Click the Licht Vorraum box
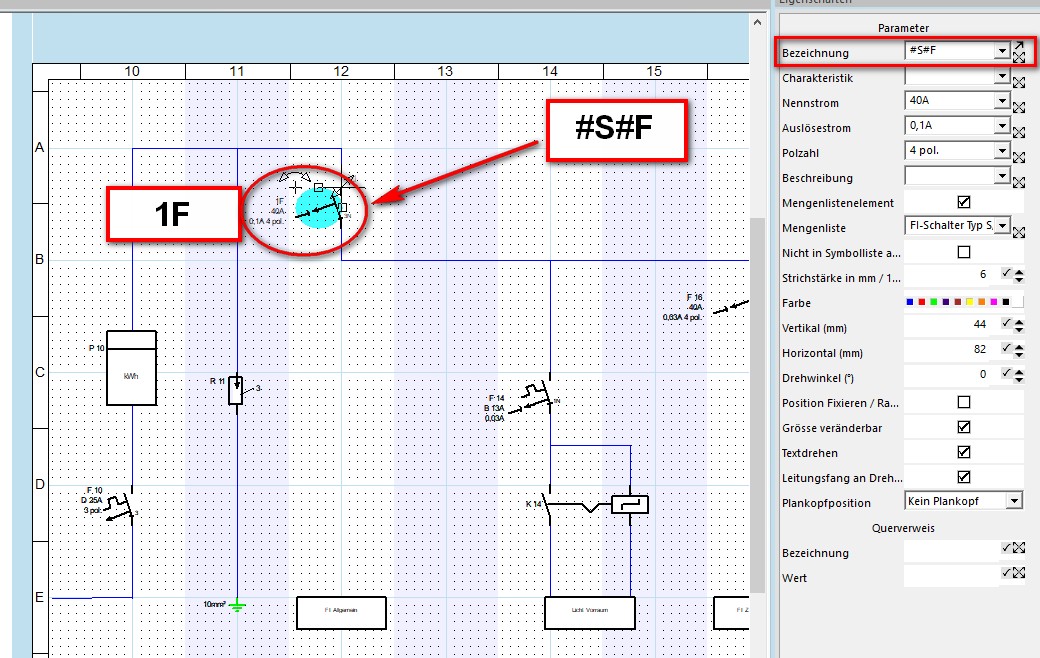This screenshot has width=1040, height=658. click(589, 612)
